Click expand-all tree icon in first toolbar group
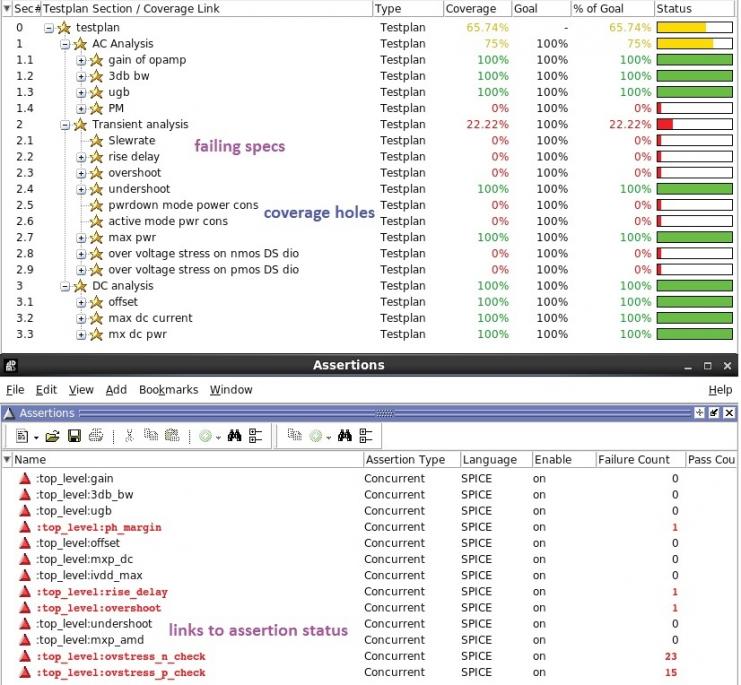The image size is (741, 685). click(x=255, y=436)
